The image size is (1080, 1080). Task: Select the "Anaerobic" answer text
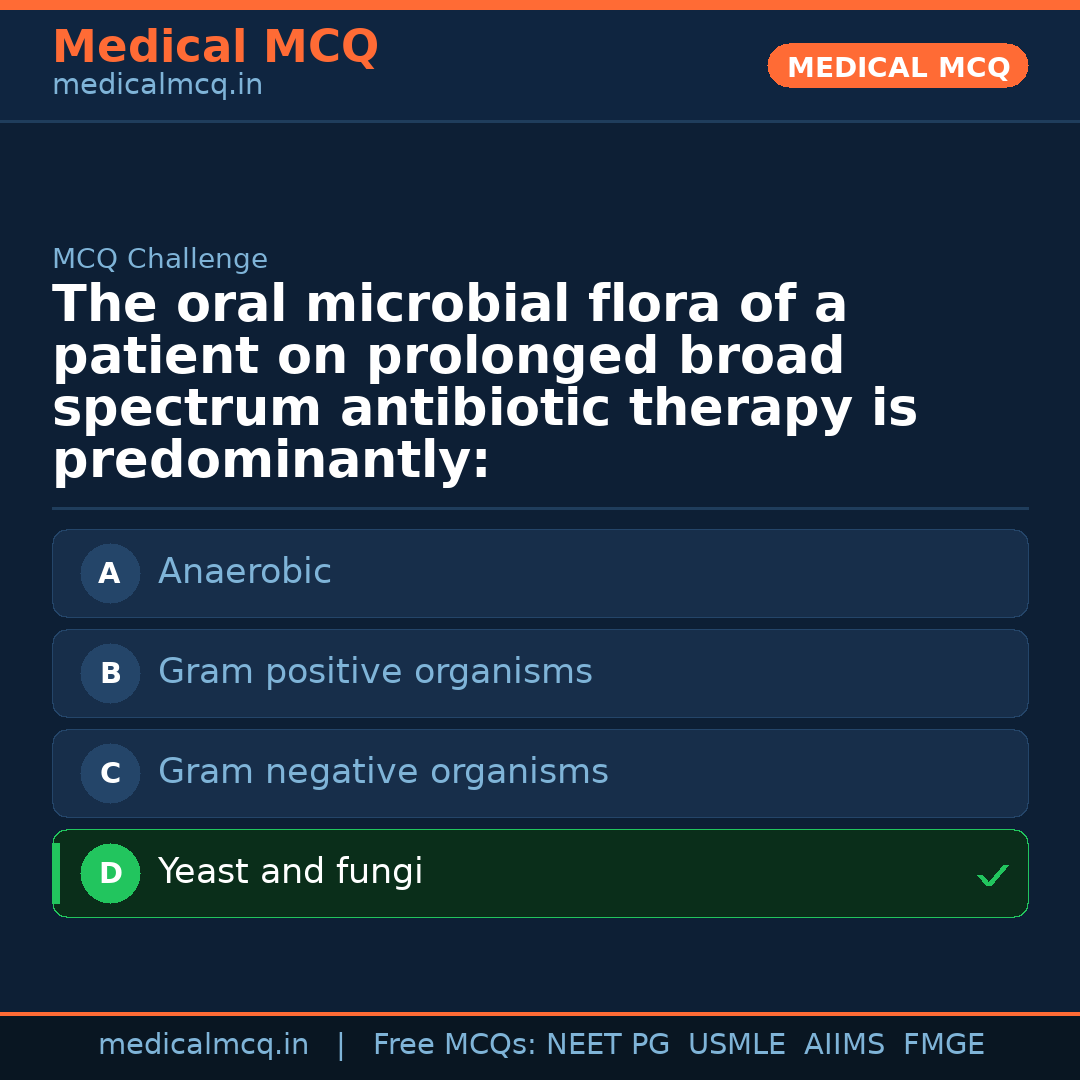245,572
